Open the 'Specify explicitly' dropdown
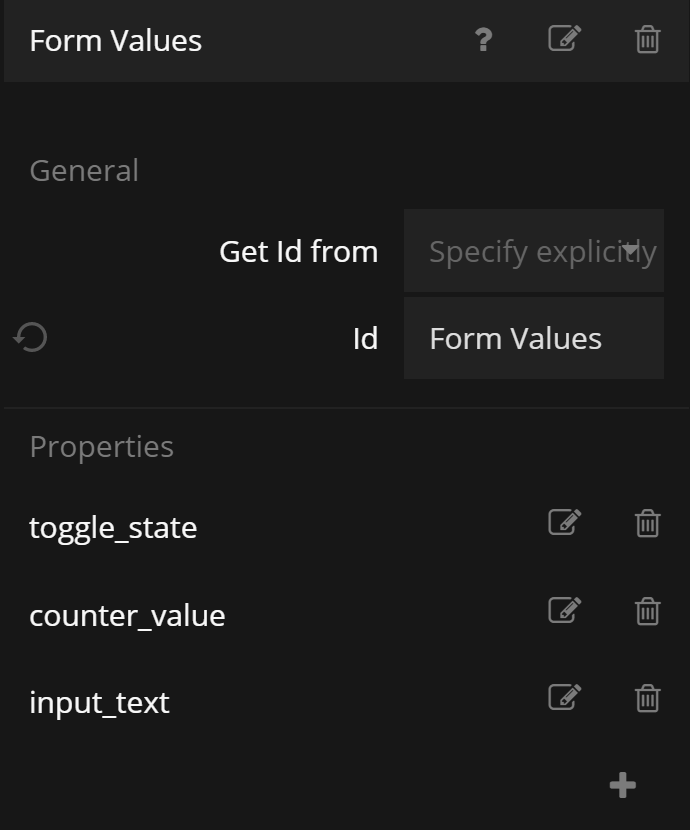 coord(534,251)
